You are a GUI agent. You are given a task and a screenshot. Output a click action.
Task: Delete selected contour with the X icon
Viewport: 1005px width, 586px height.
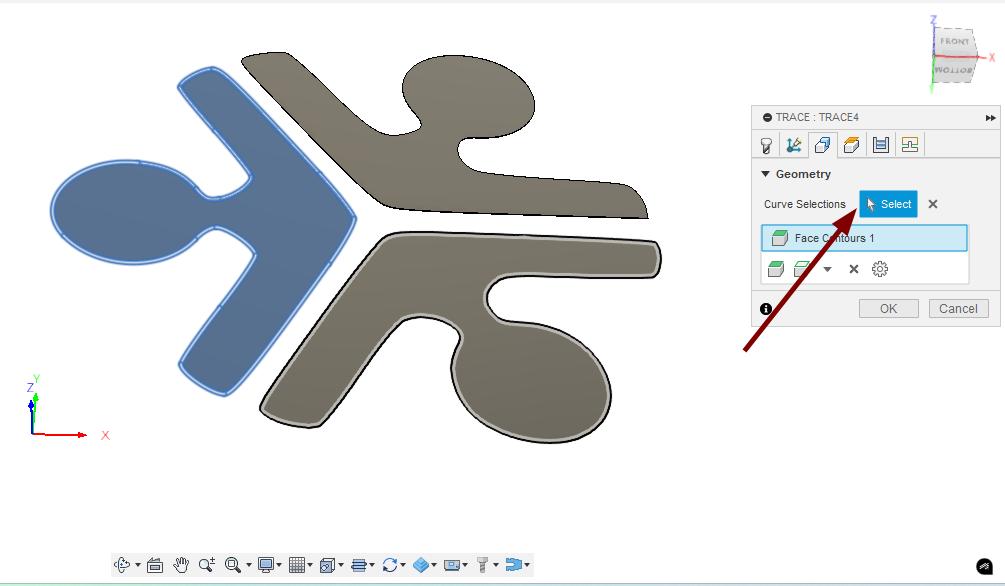pyautogui.click(x=853, y=269)
